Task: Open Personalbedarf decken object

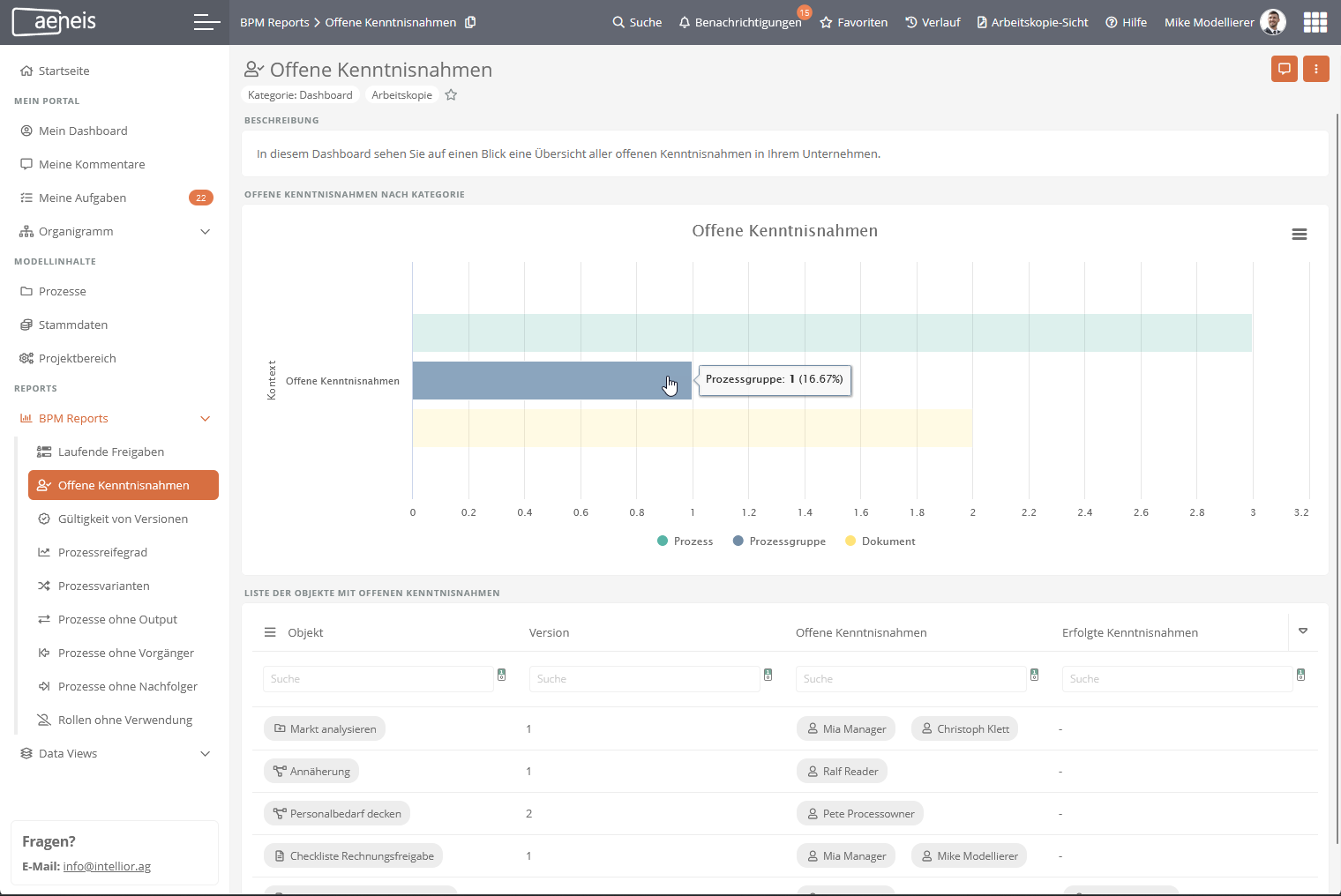Action: click(337, 813)
